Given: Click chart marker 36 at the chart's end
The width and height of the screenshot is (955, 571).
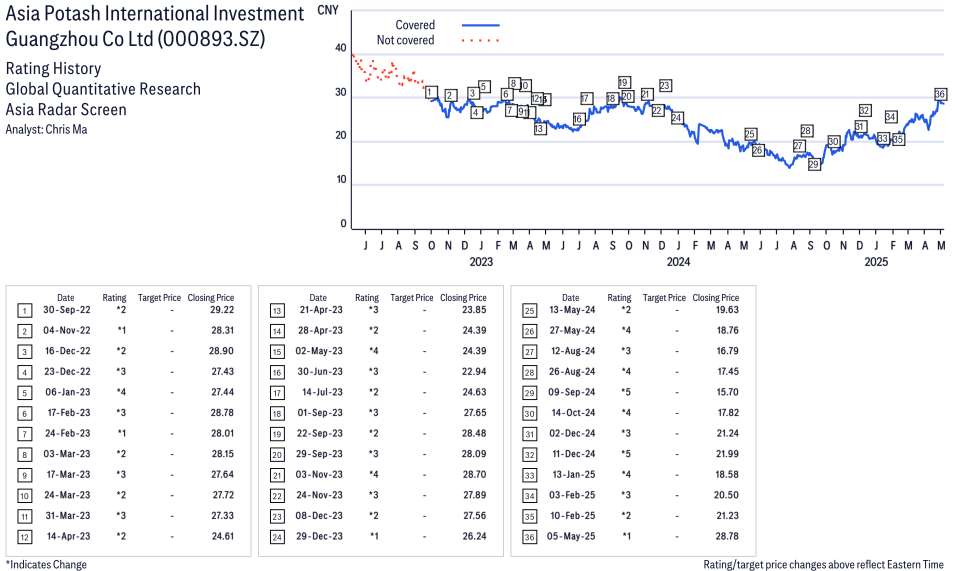Looking at the screenshot, I should point(940,94).
